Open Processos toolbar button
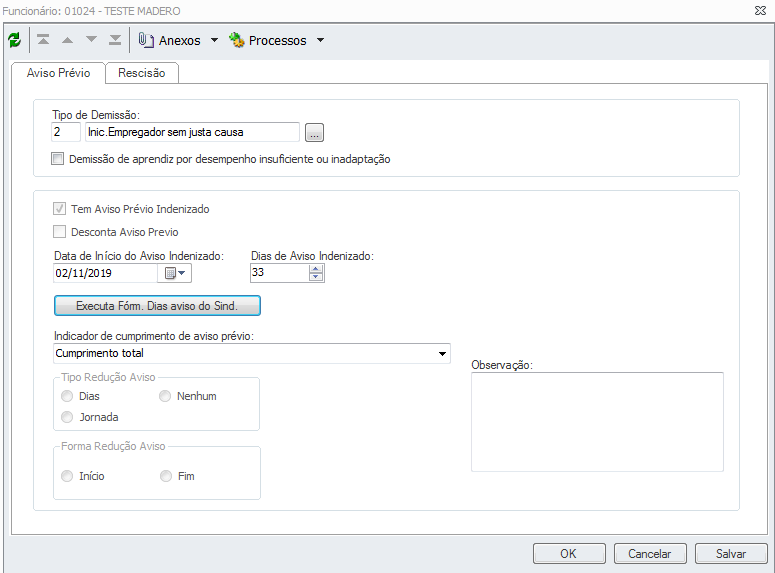The height and width of the screenshot is (573, 775). click(x=267, y=40)
